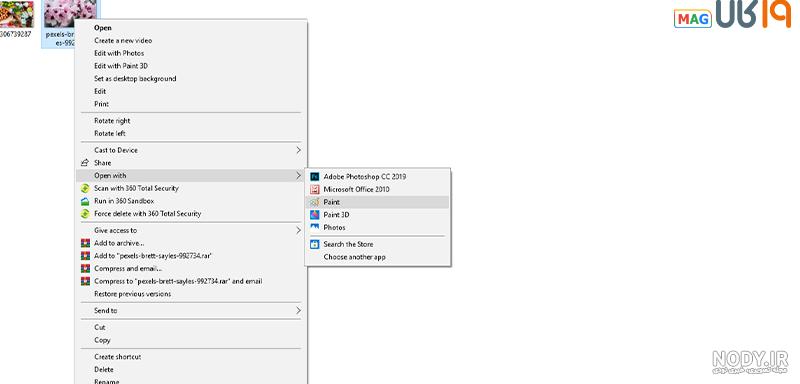Expand the Give access to submenu arrow
Image resolution: width=800 pixels, height=384 pixels.
[x=298, y=231]
